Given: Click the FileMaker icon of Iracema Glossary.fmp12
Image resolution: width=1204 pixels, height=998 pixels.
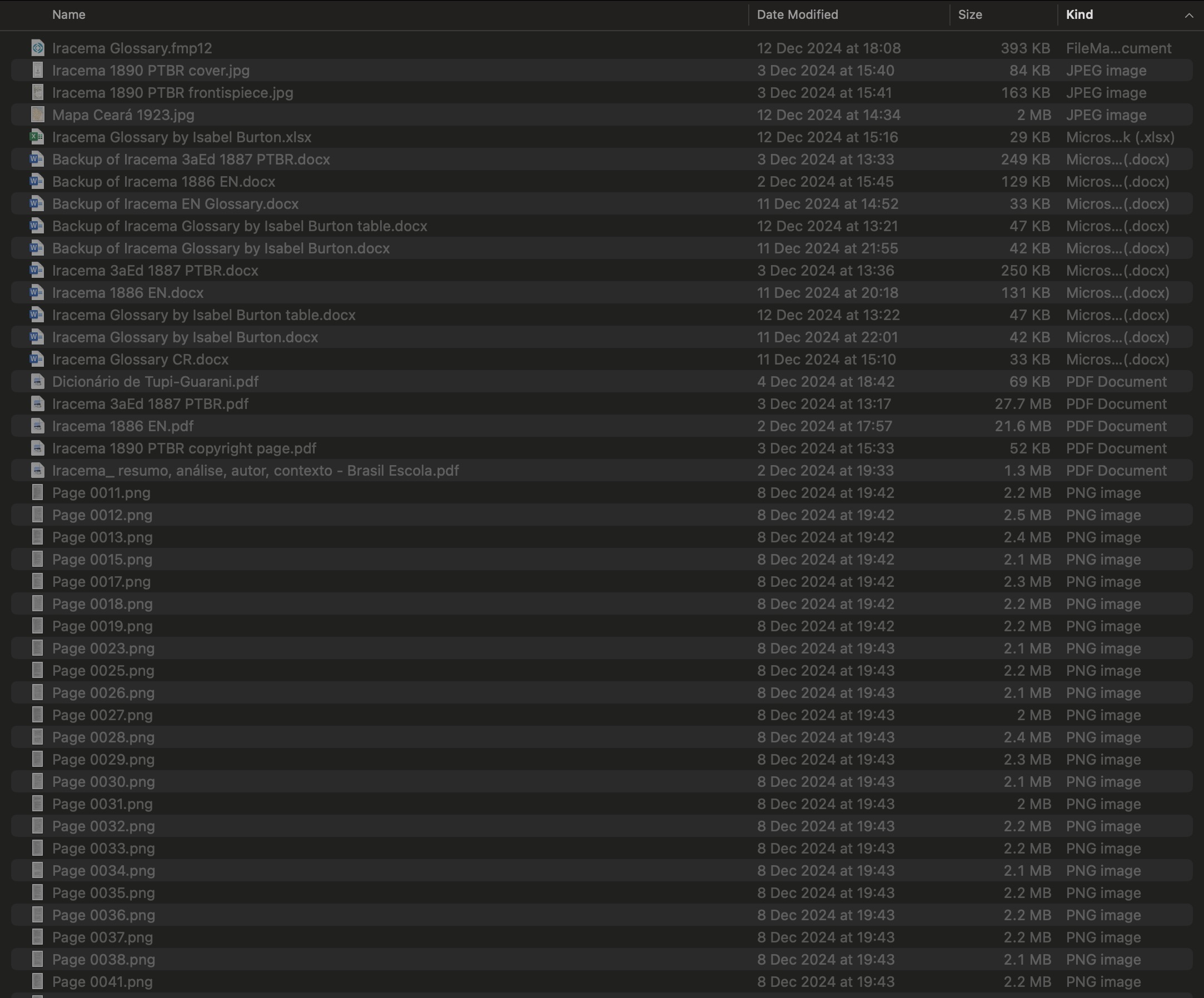Looking at the screenshot, I should pos(37,48).
